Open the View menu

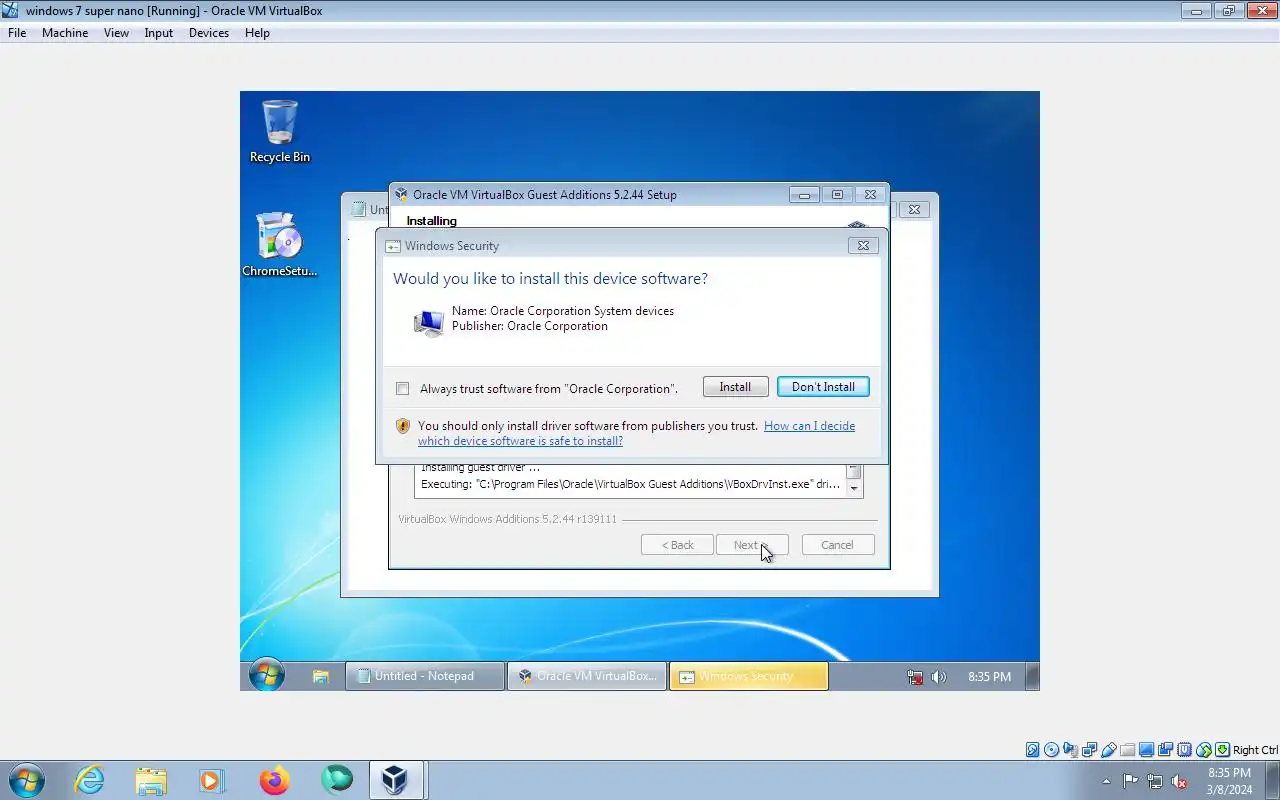[x=116, y=33]
